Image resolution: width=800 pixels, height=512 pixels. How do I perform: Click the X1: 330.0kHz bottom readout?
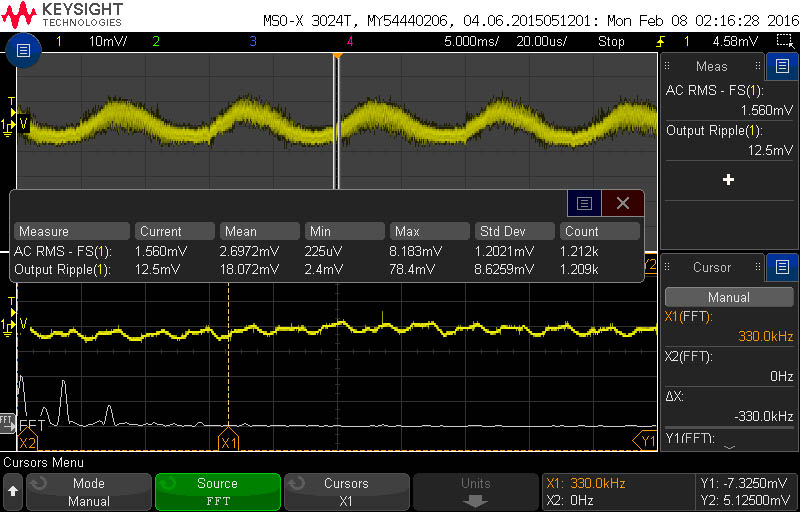[586, 483]
